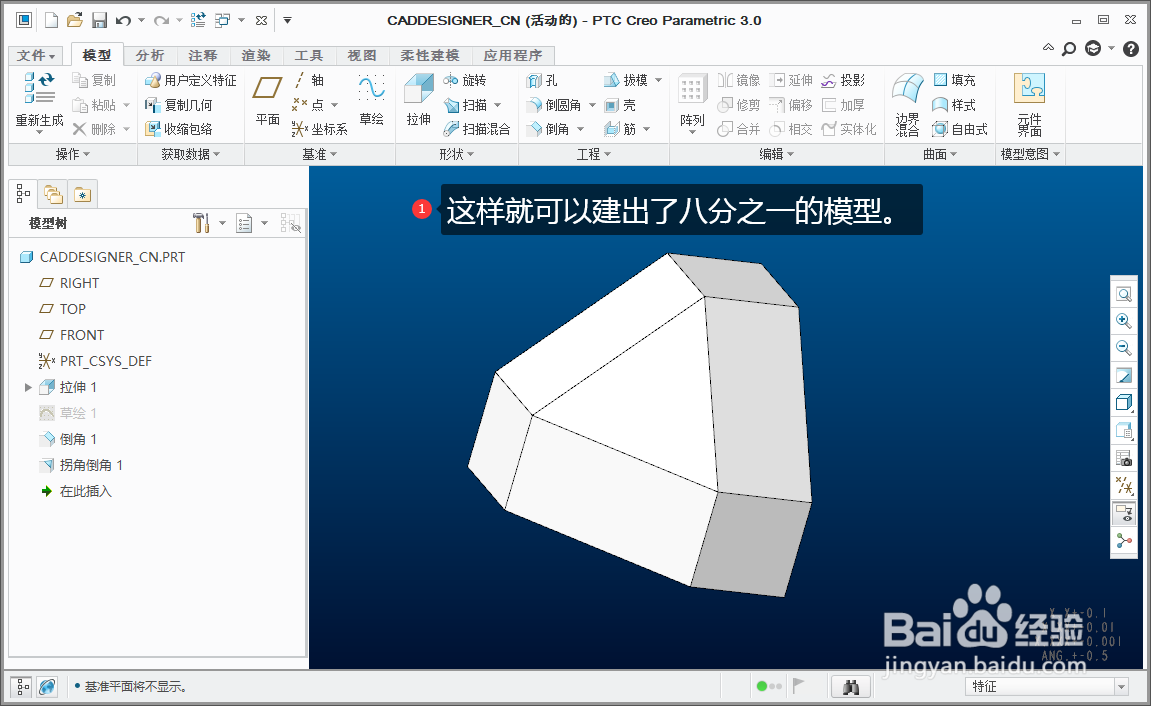This screenshot has height=706, width=1151.
Task: Switch to the 视图 tab
Action: coord(362,55)
